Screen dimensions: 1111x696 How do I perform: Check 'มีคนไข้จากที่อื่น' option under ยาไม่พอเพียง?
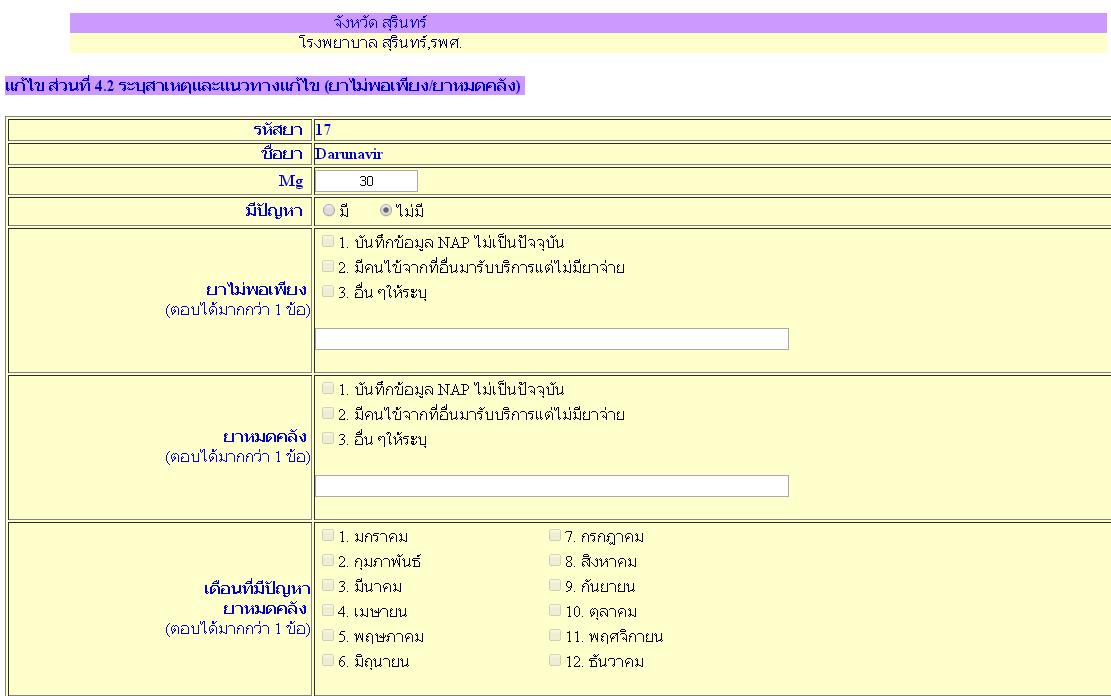(x=328, y=266)
